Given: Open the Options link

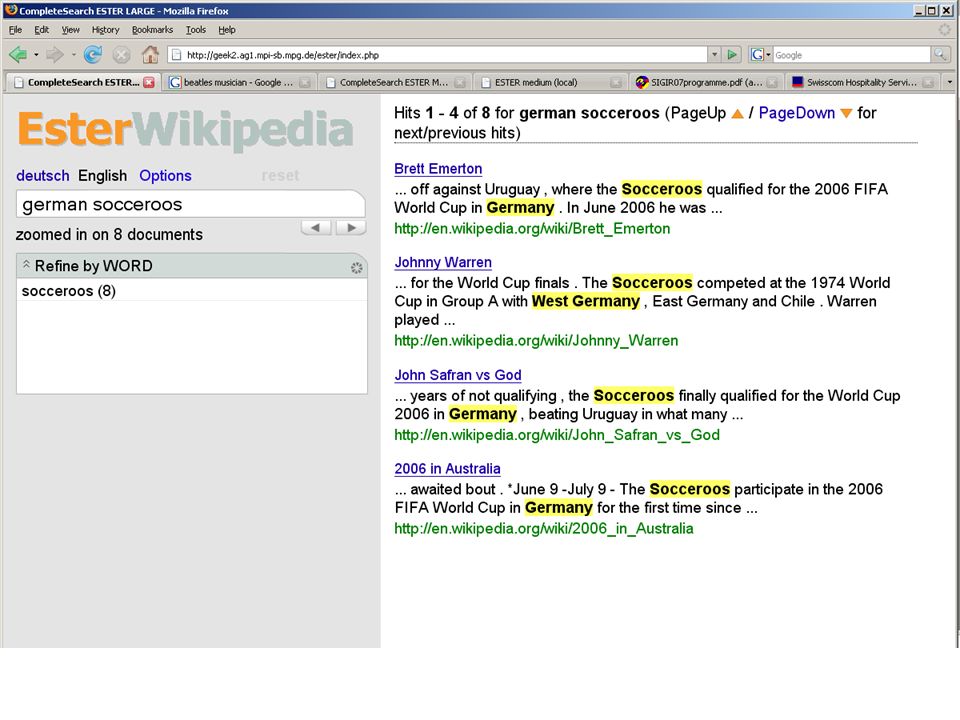Looking at the screenshot, I should (165, 176).
